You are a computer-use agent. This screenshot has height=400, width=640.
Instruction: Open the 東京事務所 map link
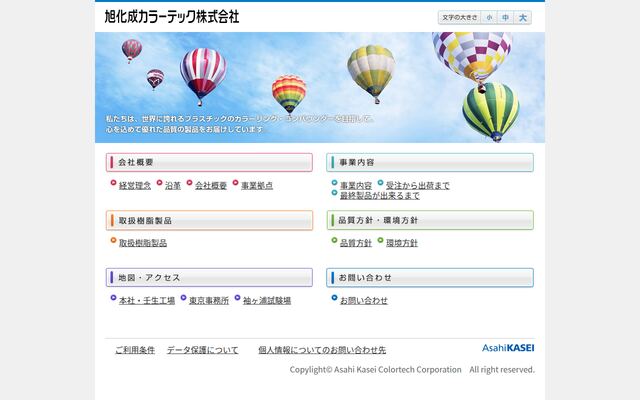coord(209,301)
